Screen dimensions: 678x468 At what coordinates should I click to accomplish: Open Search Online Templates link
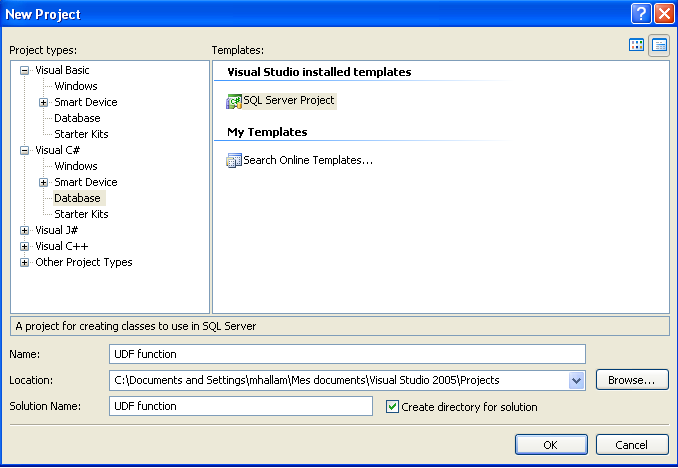(x=308, y=160)
